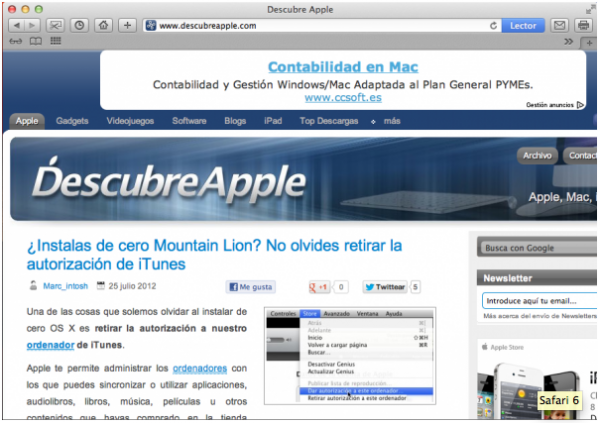Open the Videojuegos section tab
600x423 pixels.
[x=130, y=121]
